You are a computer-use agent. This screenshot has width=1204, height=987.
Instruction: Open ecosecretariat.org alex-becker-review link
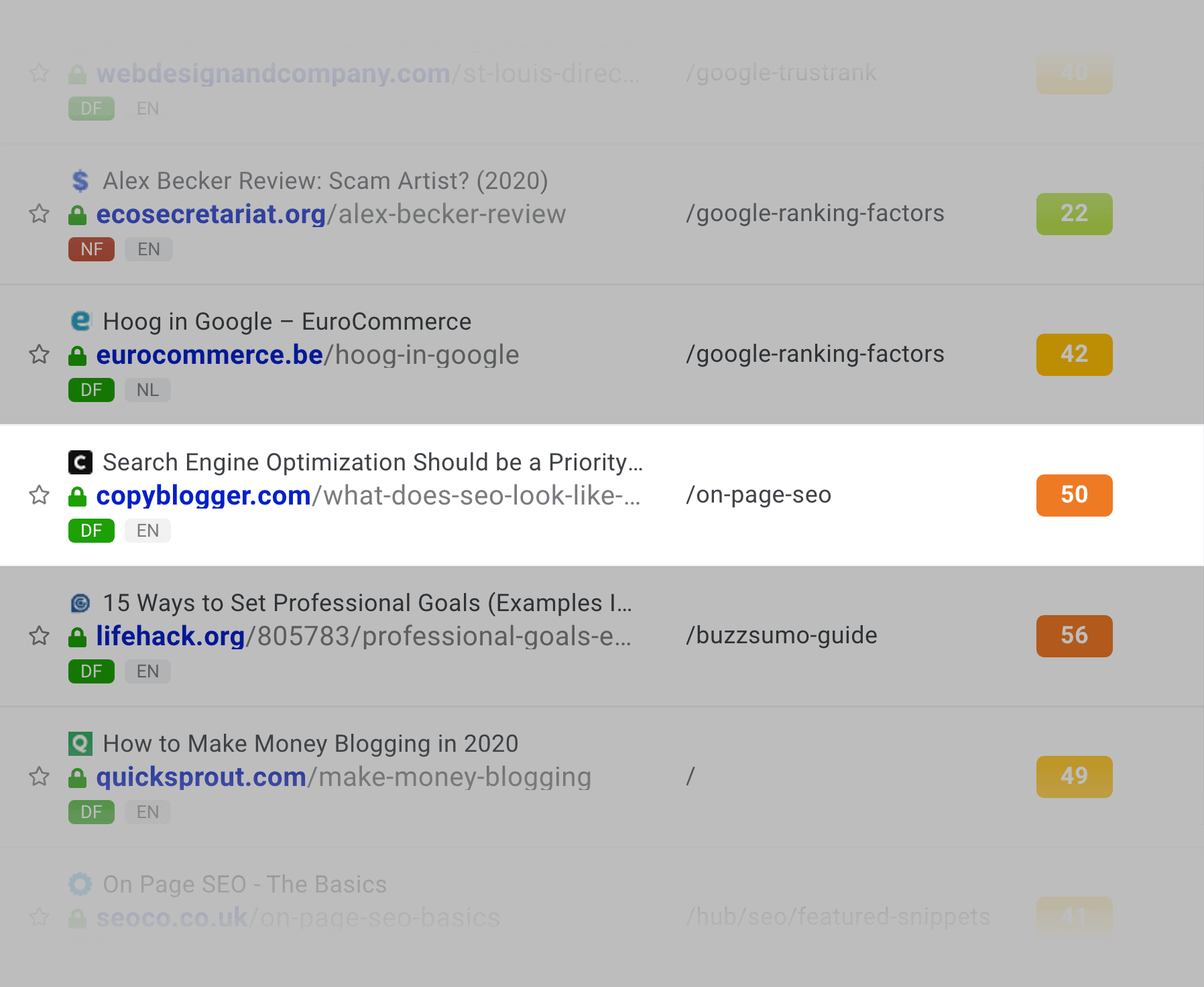point(331,214)
